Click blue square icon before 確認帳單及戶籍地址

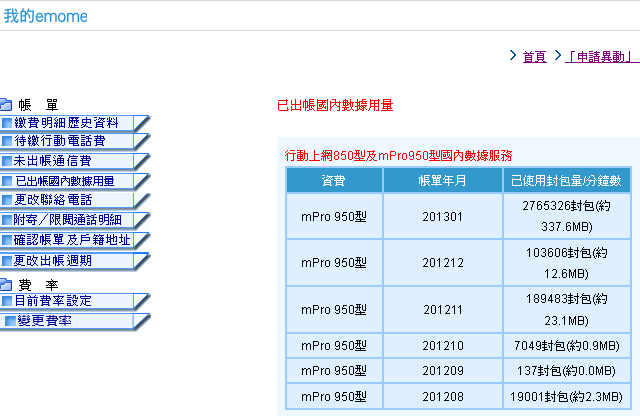7,240
